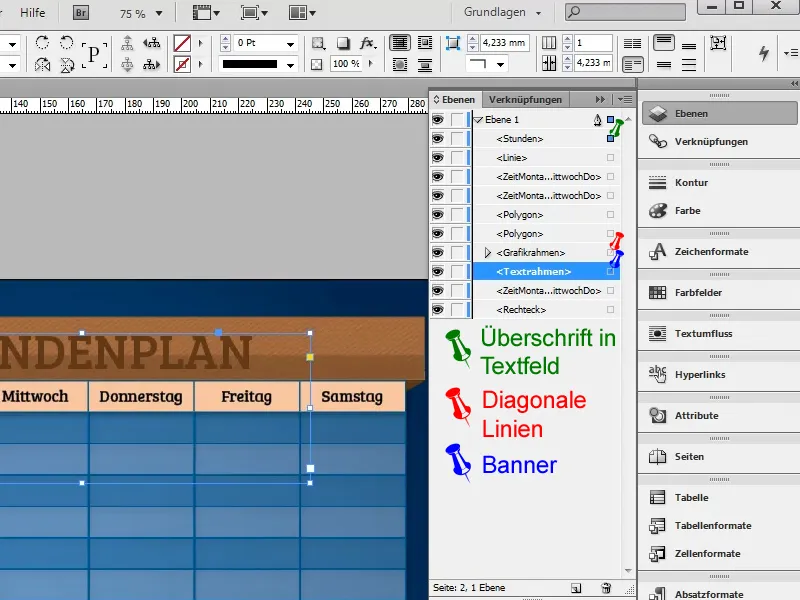
Task: Switch to the Verknüpfungen tab
Action: point(525,99)
